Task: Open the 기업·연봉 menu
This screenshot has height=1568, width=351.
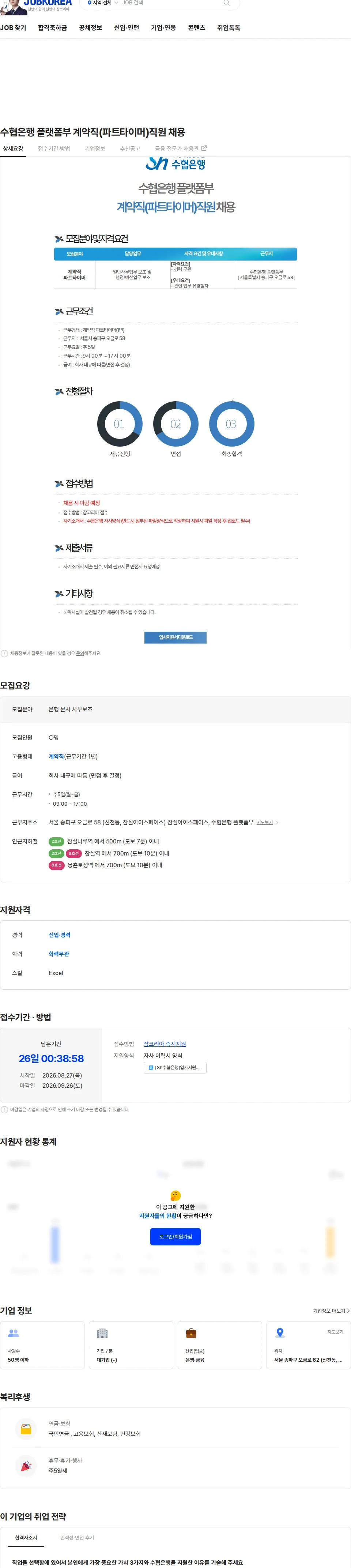Action: tap(164, 28)
